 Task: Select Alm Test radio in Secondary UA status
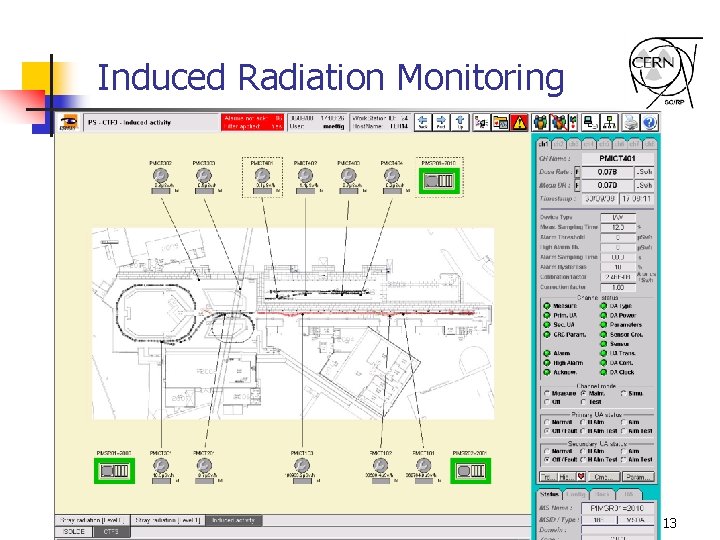623,459
